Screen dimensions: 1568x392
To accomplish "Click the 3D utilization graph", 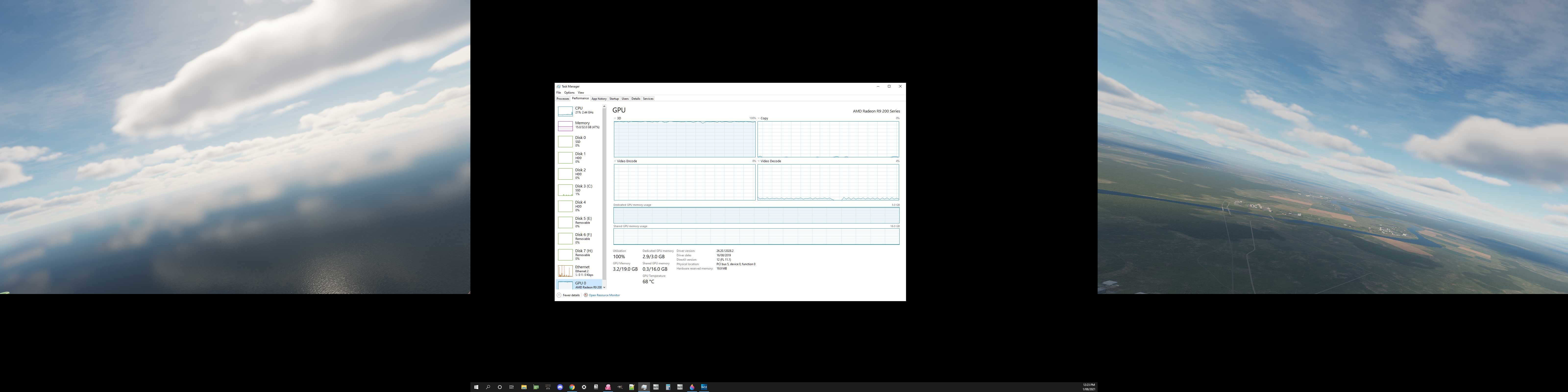I will point(685,139).
